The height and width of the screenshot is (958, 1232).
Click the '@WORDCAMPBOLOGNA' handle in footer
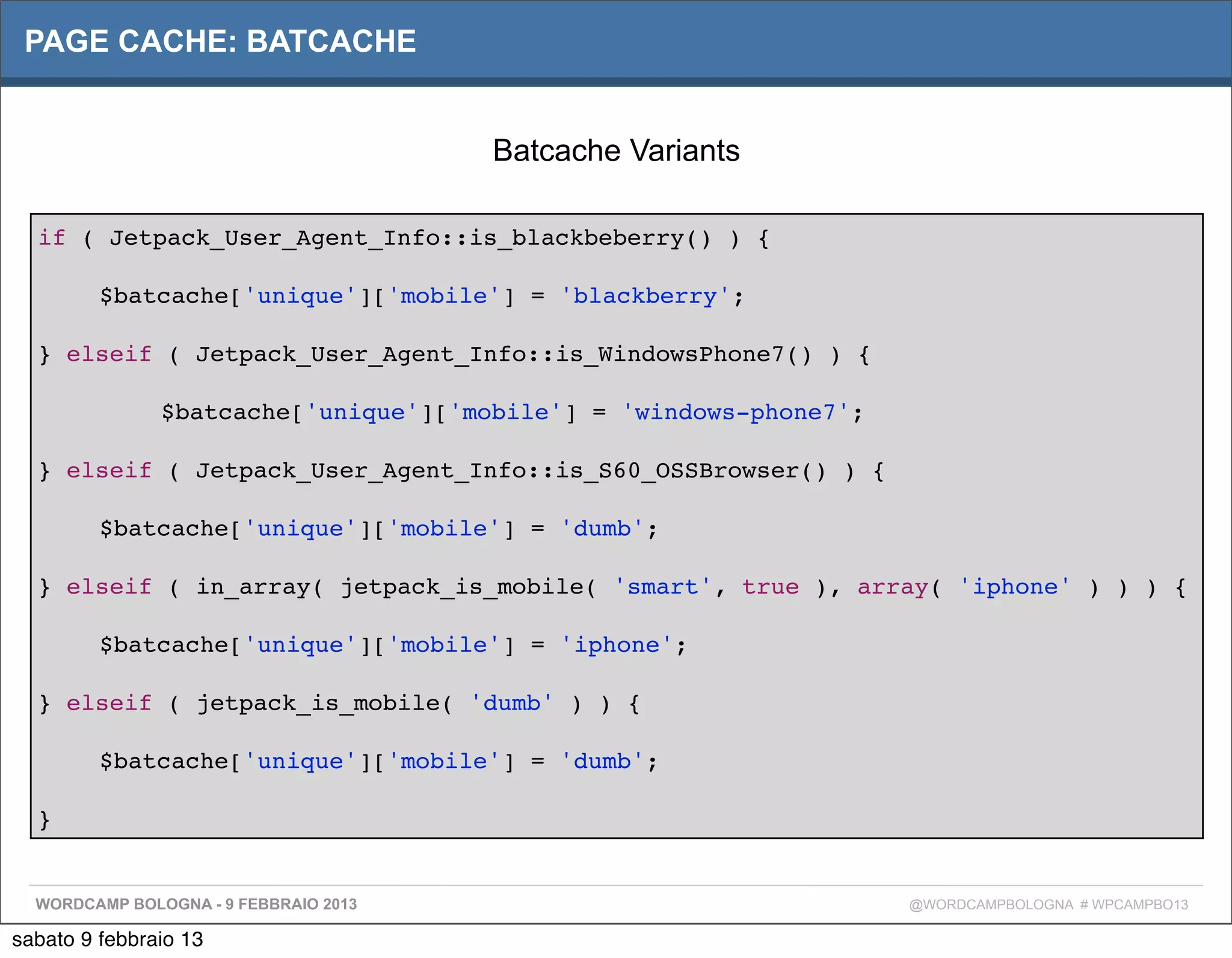point(991,904)
